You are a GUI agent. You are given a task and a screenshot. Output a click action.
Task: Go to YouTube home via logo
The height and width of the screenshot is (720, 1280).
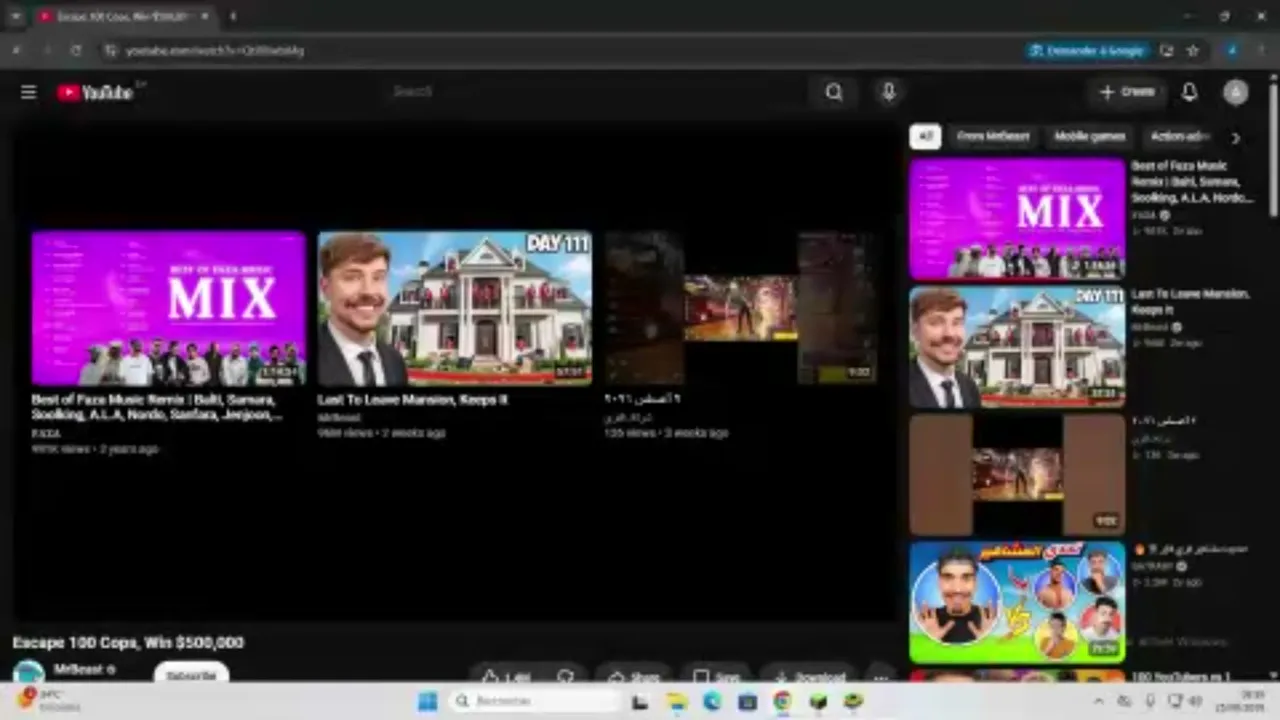tap(95, 92)
